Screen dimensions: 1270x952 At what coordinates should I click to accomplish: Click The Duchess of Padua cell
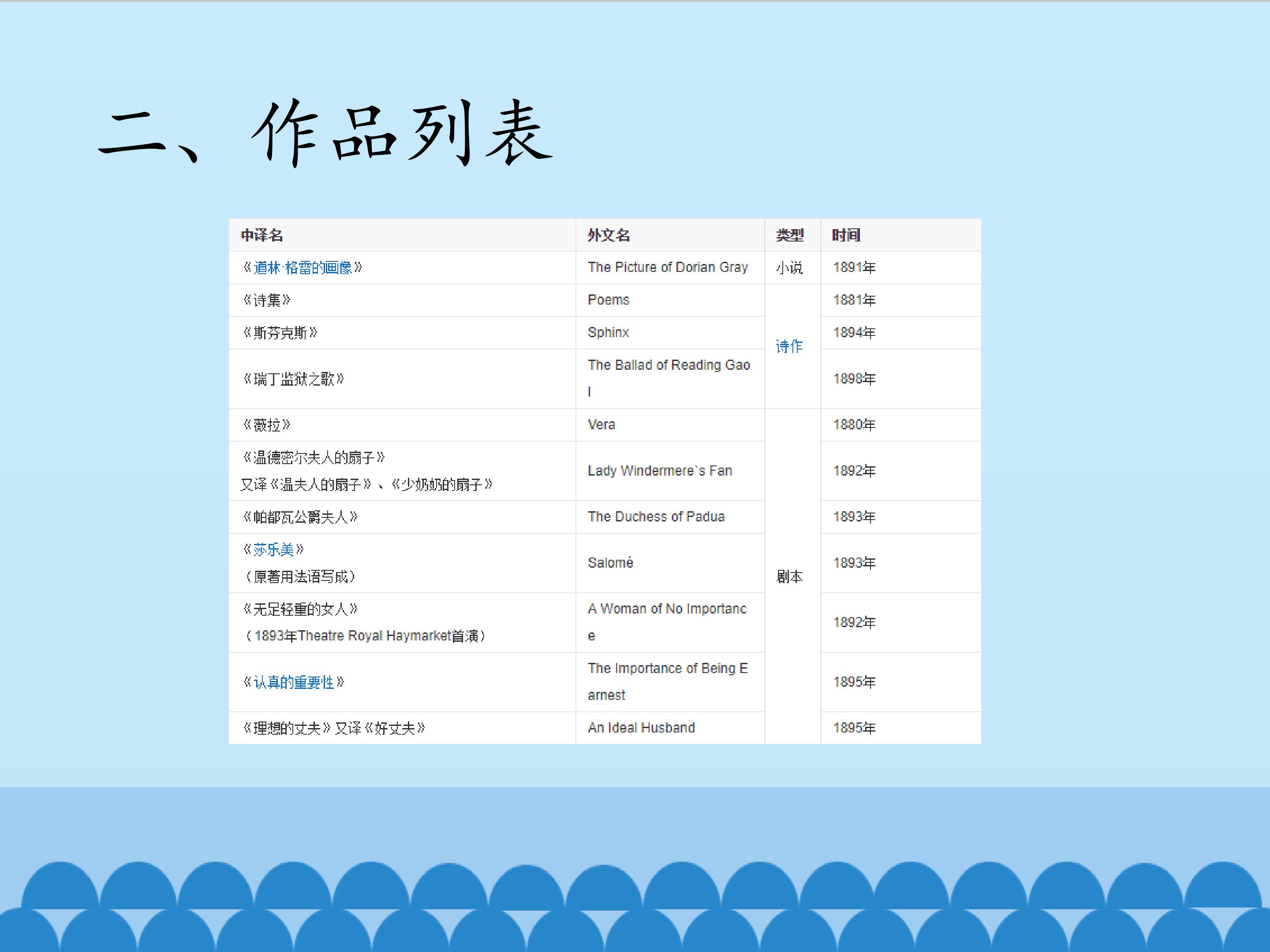656,517
